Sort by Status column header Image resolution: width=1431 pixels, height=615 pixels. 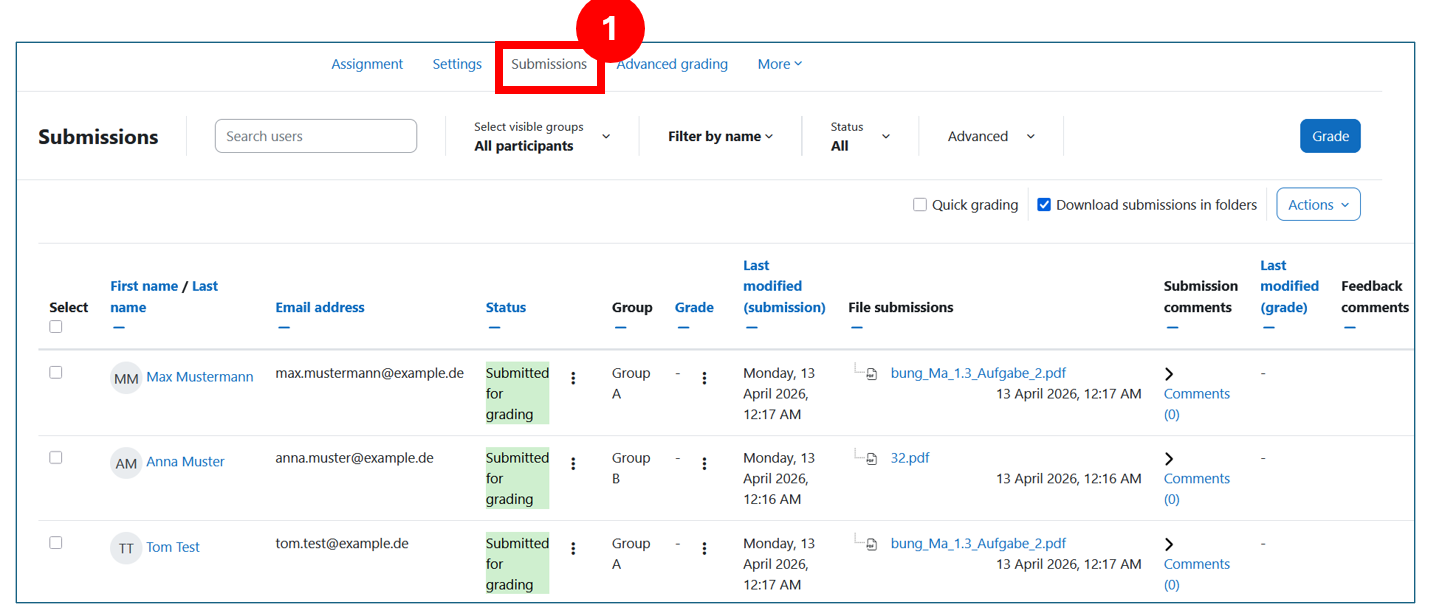tap(506, 307)
